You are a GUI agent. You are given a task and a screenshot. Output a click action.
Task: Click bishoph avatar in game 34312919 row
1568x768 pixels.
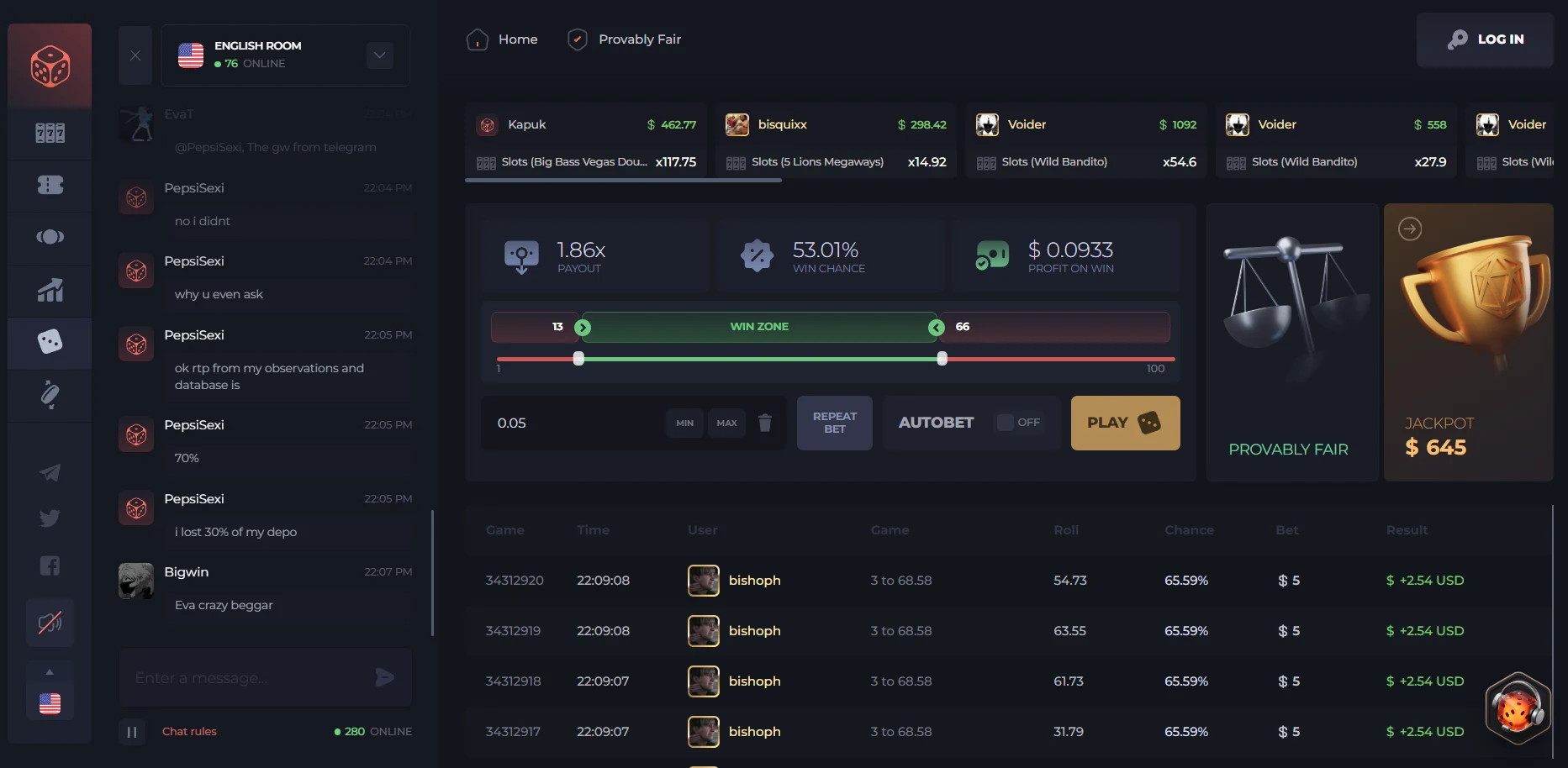pyautogui.click(x=704, y=631)
